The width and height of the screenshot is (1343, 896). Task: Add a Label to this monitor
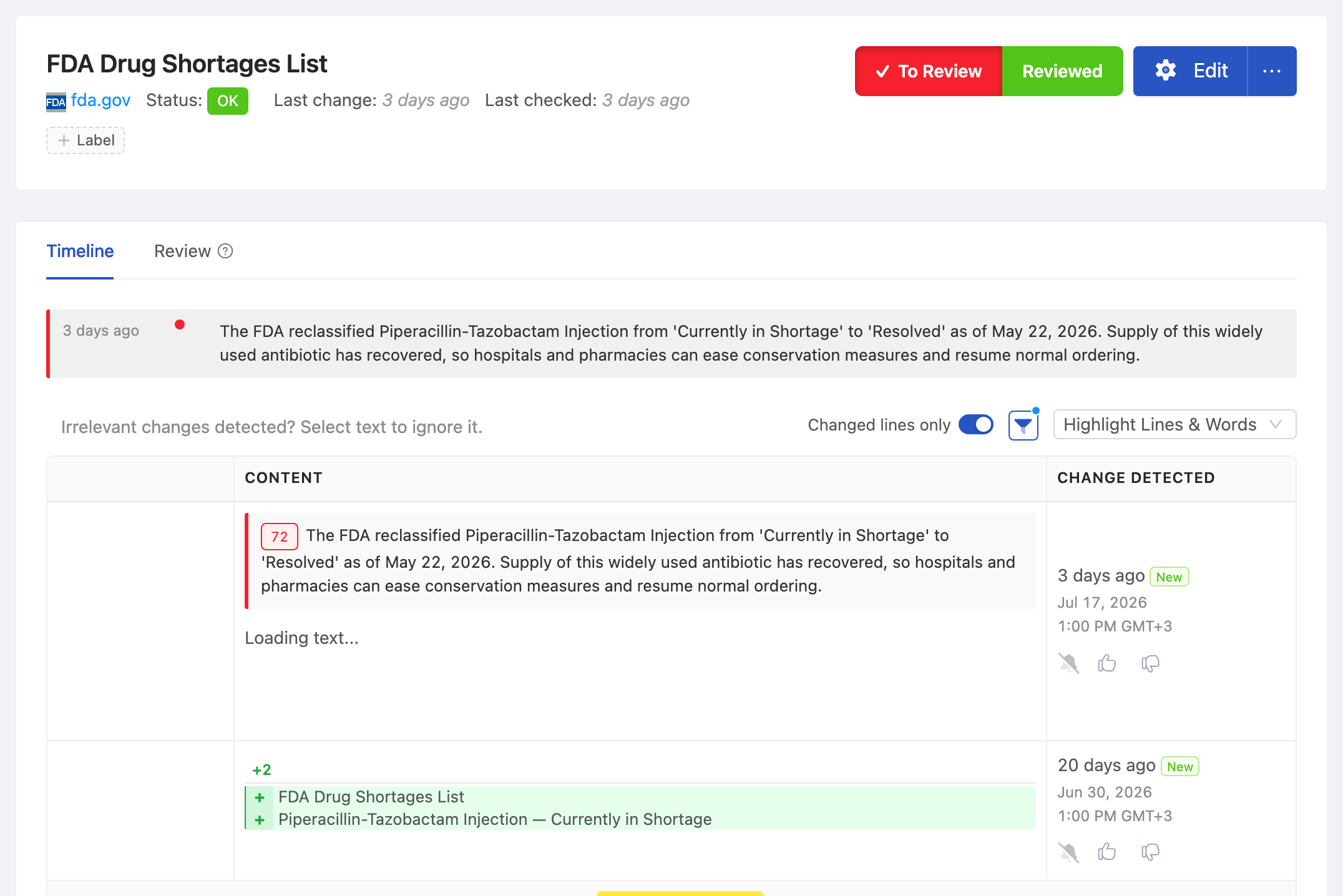85,140
